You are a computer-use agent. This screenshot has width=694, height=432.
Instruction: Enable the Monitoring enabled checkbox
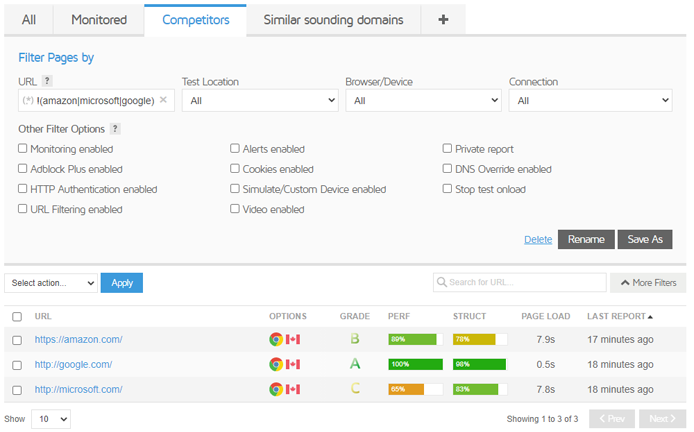click(x=23, y=148)
